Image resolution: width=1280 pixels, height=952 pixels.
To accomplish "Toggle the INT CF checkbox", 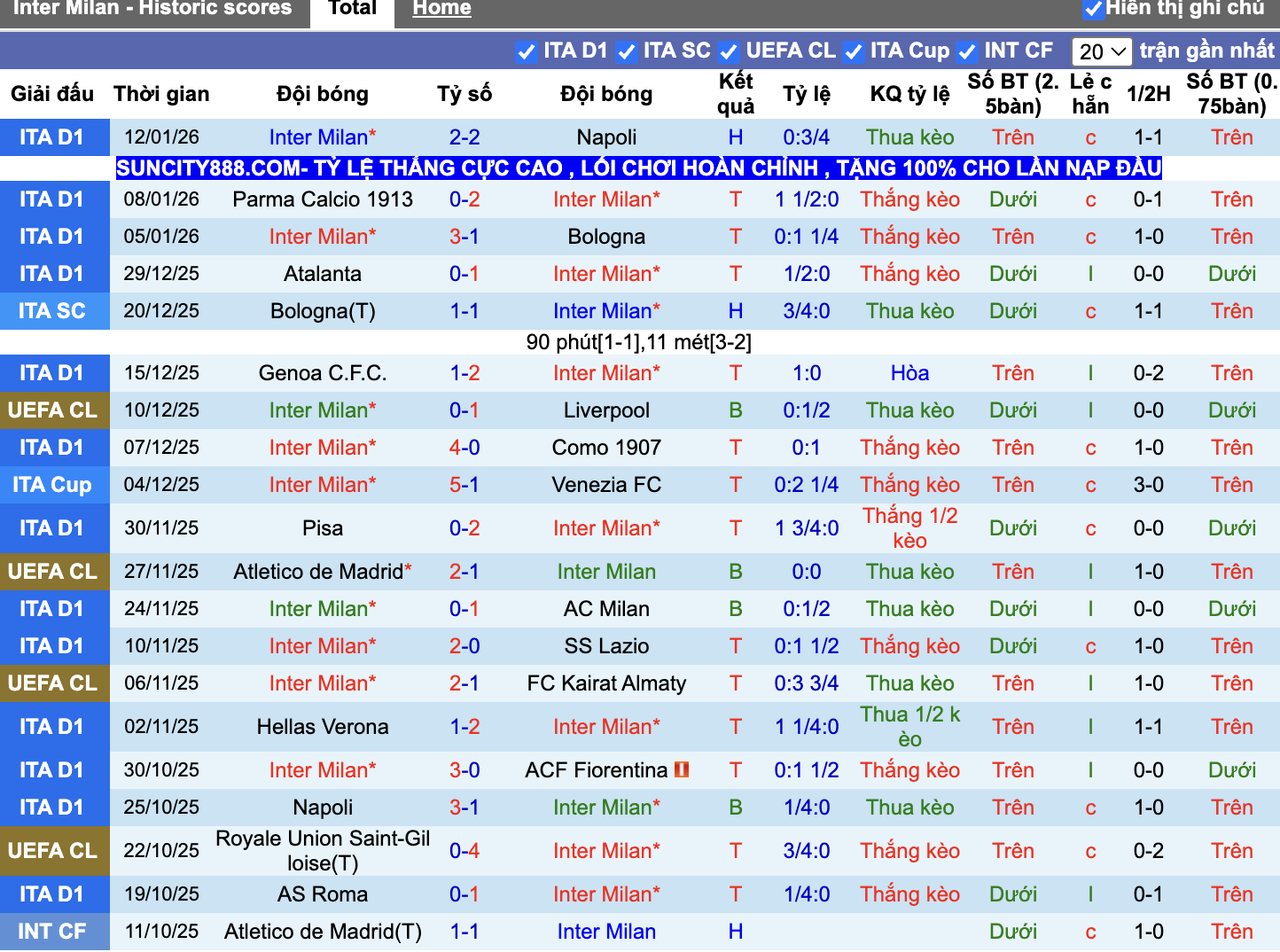I will point(967,52).
